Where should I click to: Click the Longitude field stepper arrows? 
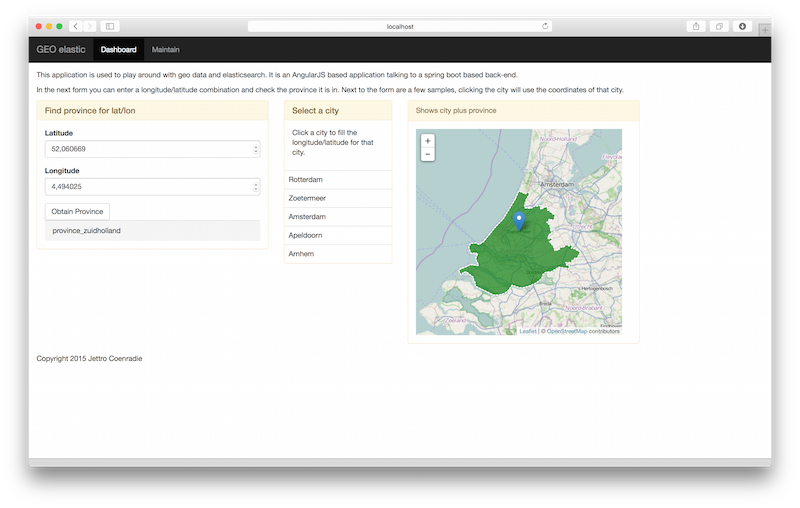click(256, 186)
